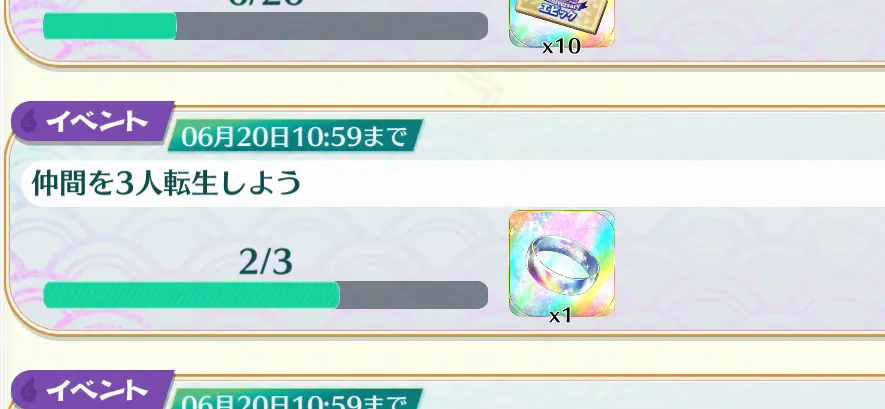This screenshot has width=885, height=409.
Task: Click empty area right of ring reward
Action: pyautogui.click(x=745, y=263)
